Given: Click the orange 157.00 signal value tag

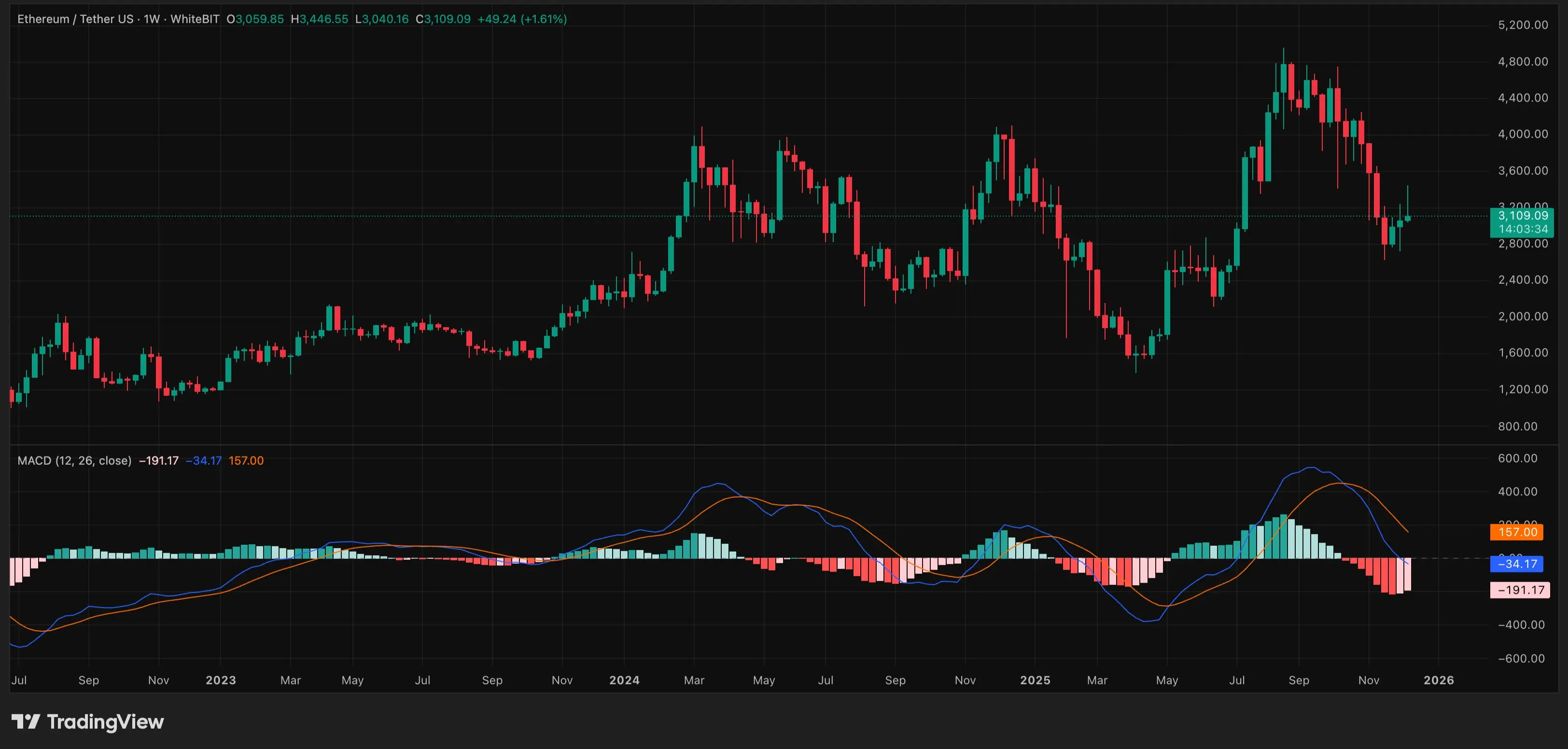Looking at the screenshot, I should (x=1517, y=532).
